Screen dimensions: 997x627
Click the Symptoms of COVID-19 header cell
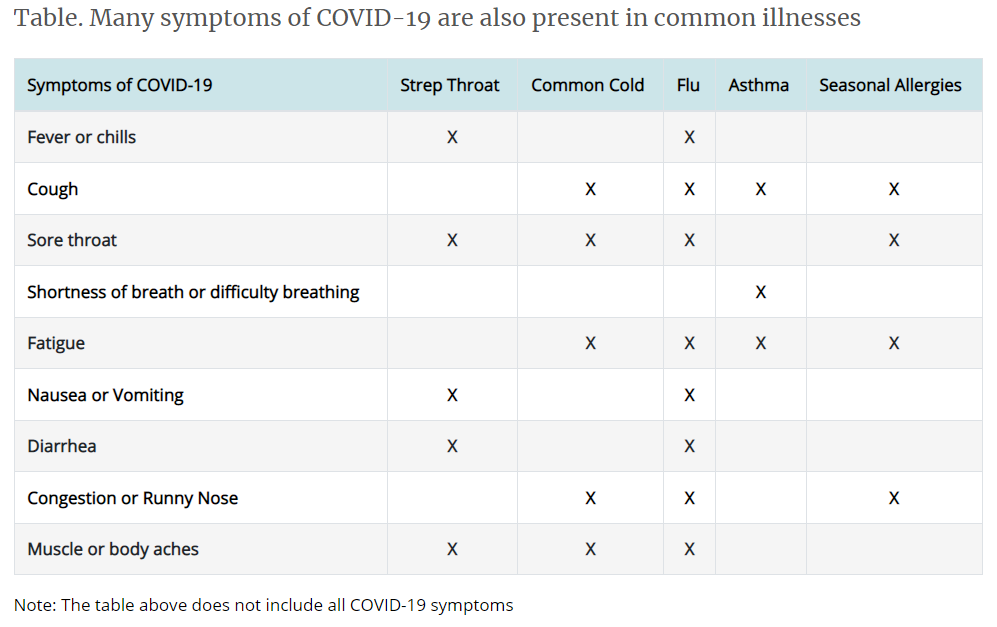(120, 85)
